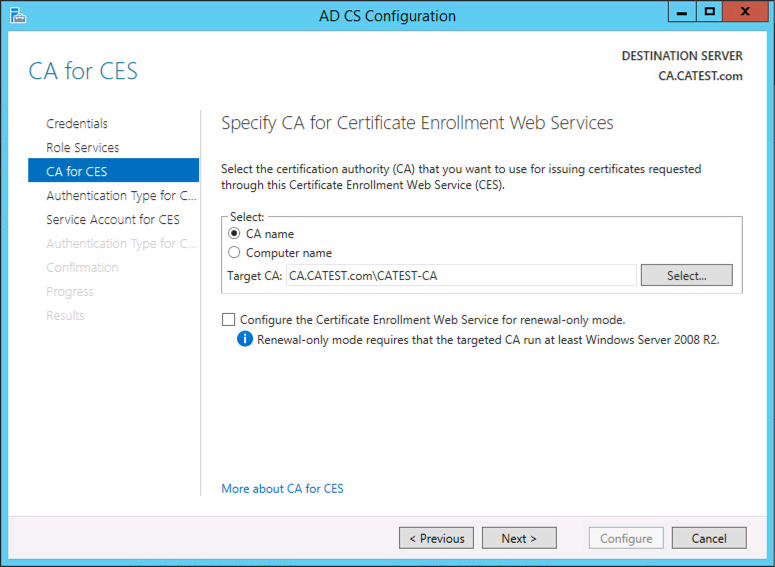This screenshot has width=775, height=567.
Task: Click the greyed-out Configure button
Action: pos(626,538)
